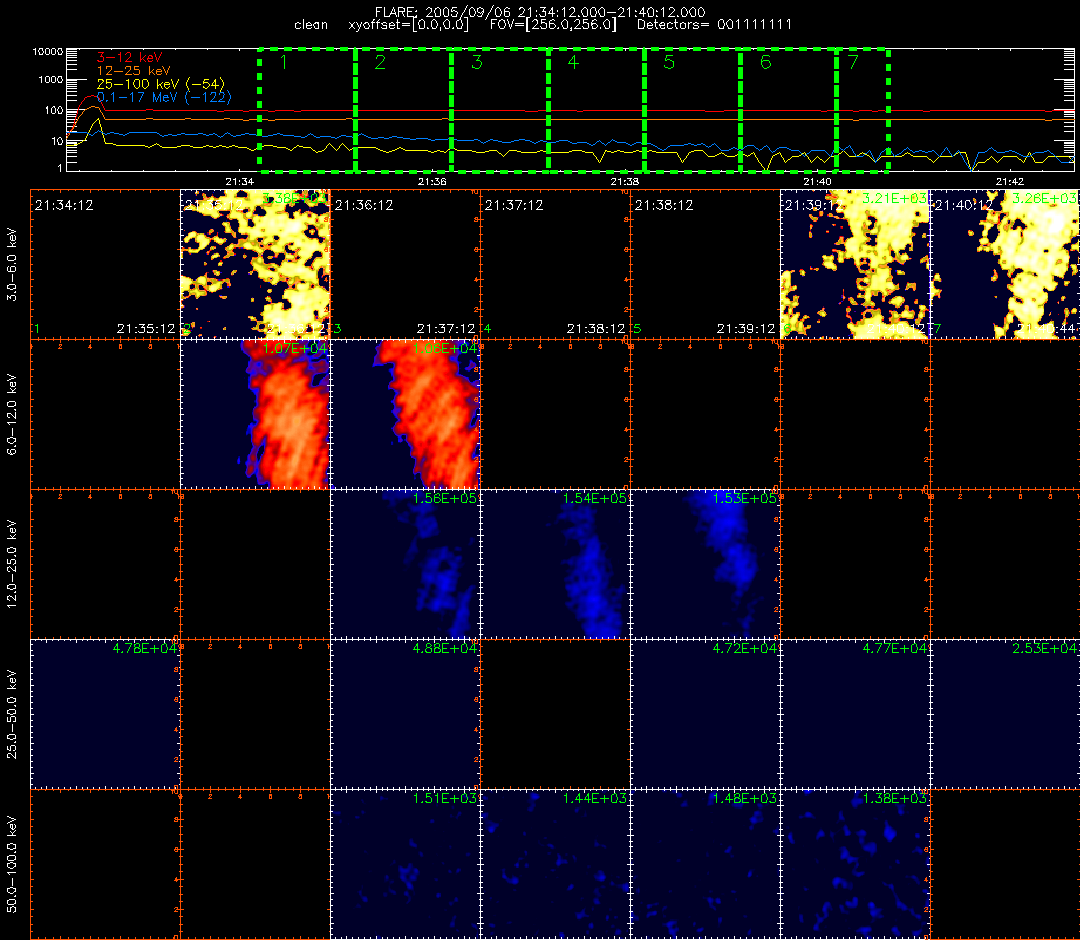Select interval marker 1 on the light curve
The image size is (1080, 940).
[x=284, y=62]
